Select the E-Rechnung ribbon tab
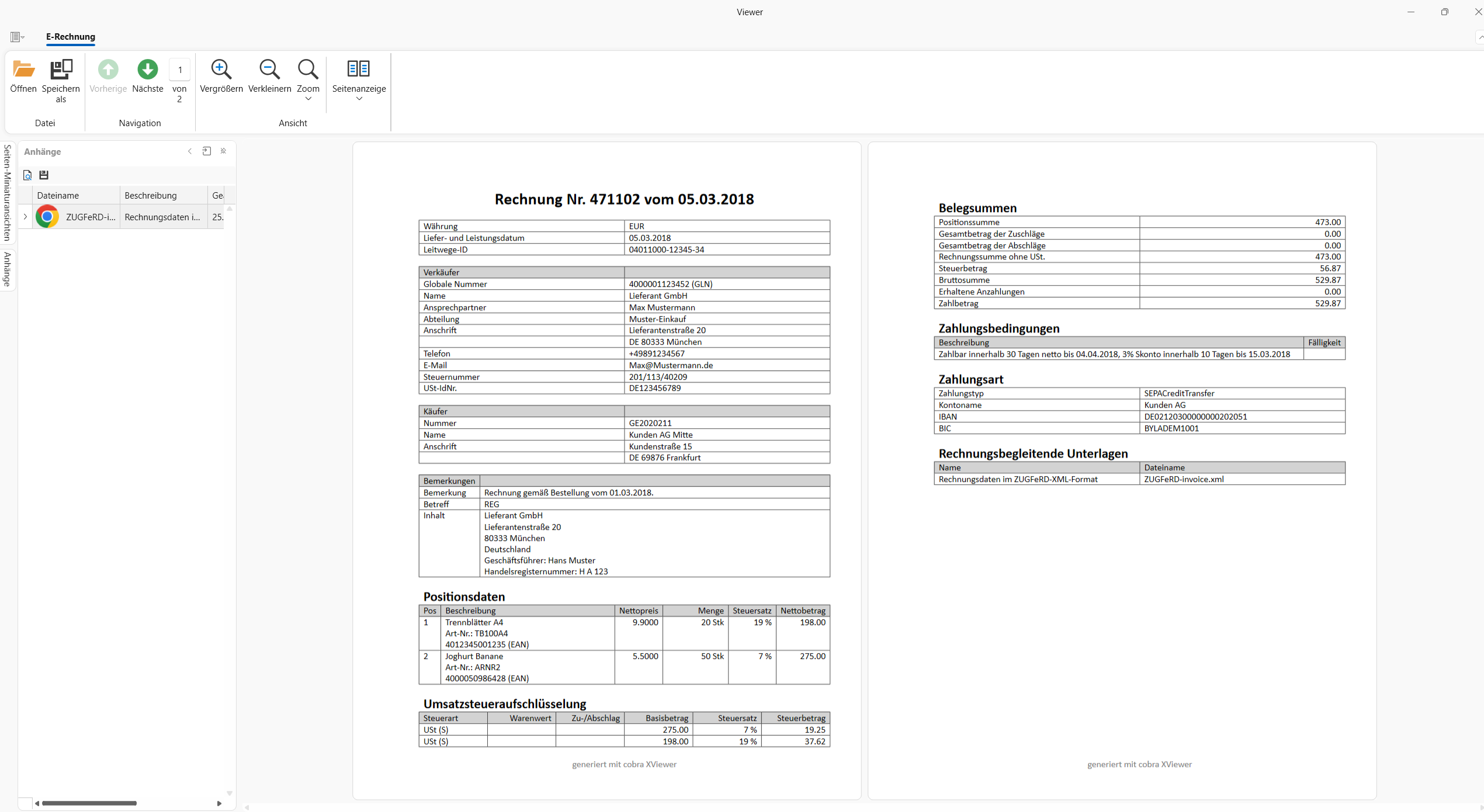The width and height of the screenshot is (1484, 812). pyautogui.click(x=71, y=37)
